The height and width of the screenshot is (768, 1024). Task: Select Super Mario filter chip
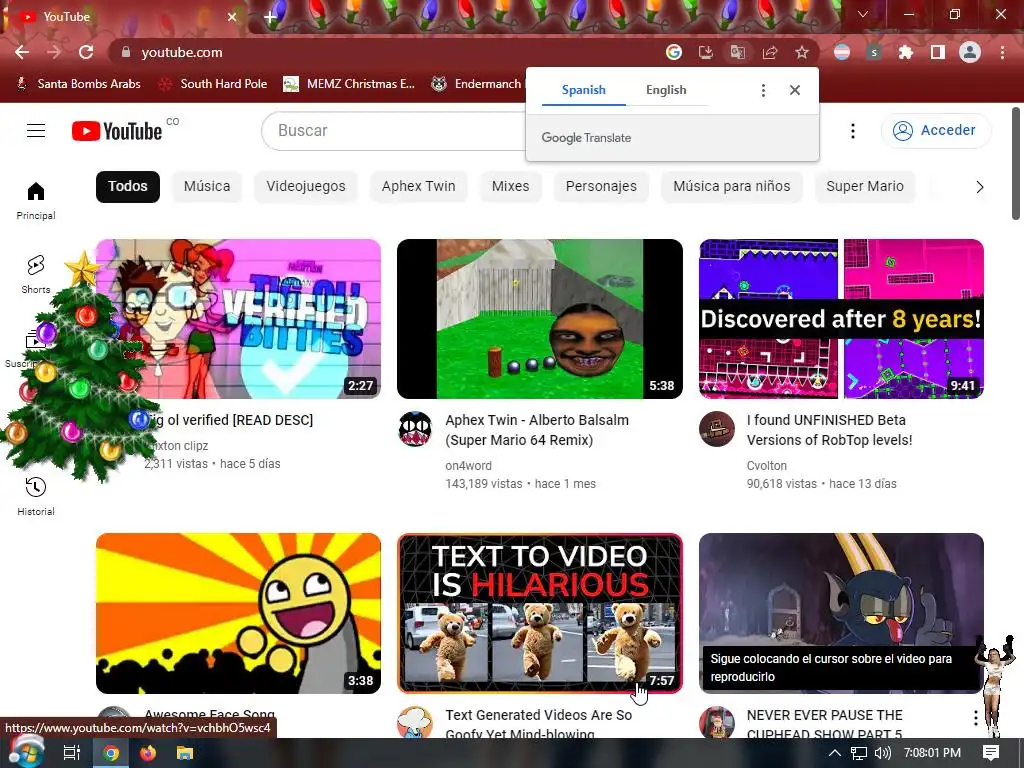pyautogui.click(x=865, y=186)
